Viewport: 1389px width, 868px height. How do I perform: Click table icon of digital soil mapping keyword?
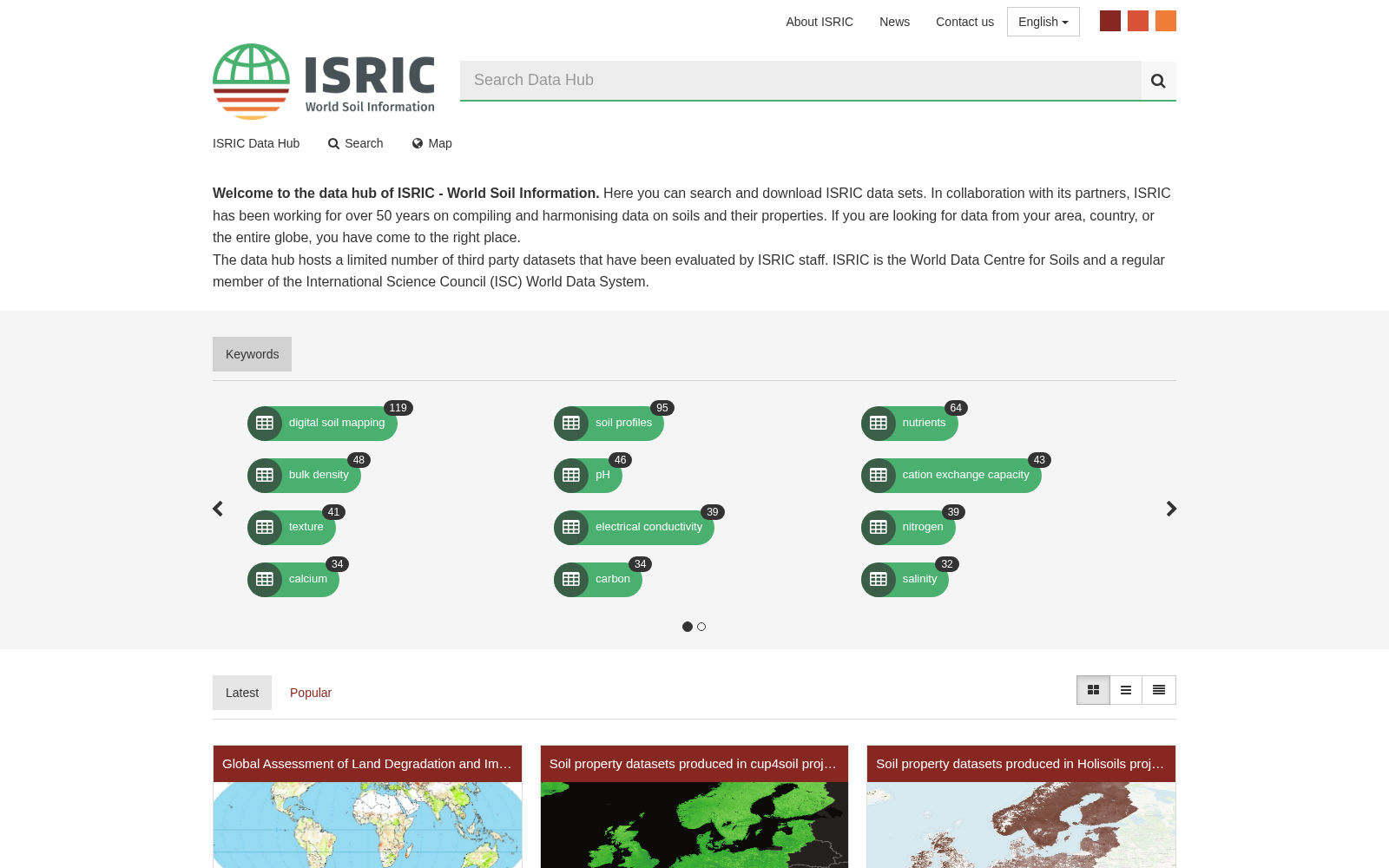click(x=265, y=424)
